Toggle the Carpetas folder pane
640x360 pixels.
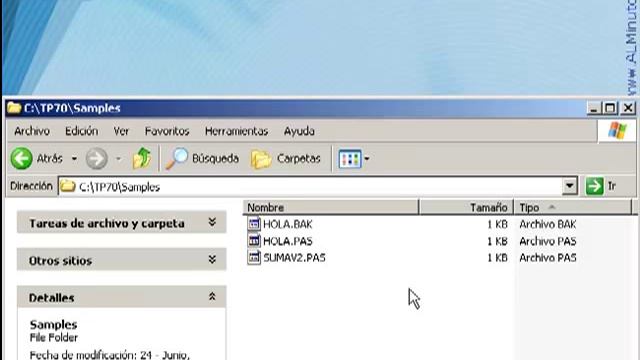click(286, 158)
